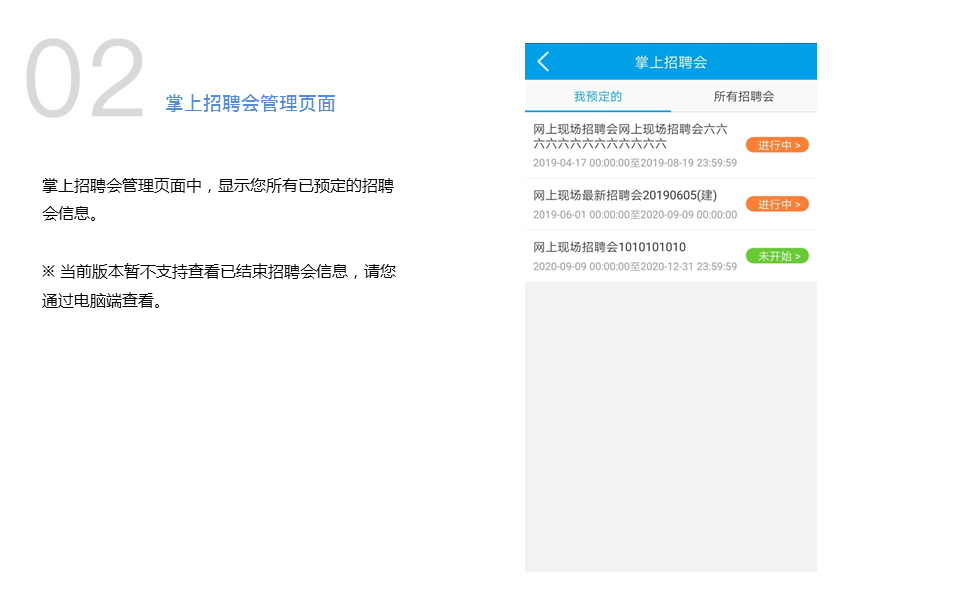Select 网上现场招聘会1010101010 entry title

[609, 247]
